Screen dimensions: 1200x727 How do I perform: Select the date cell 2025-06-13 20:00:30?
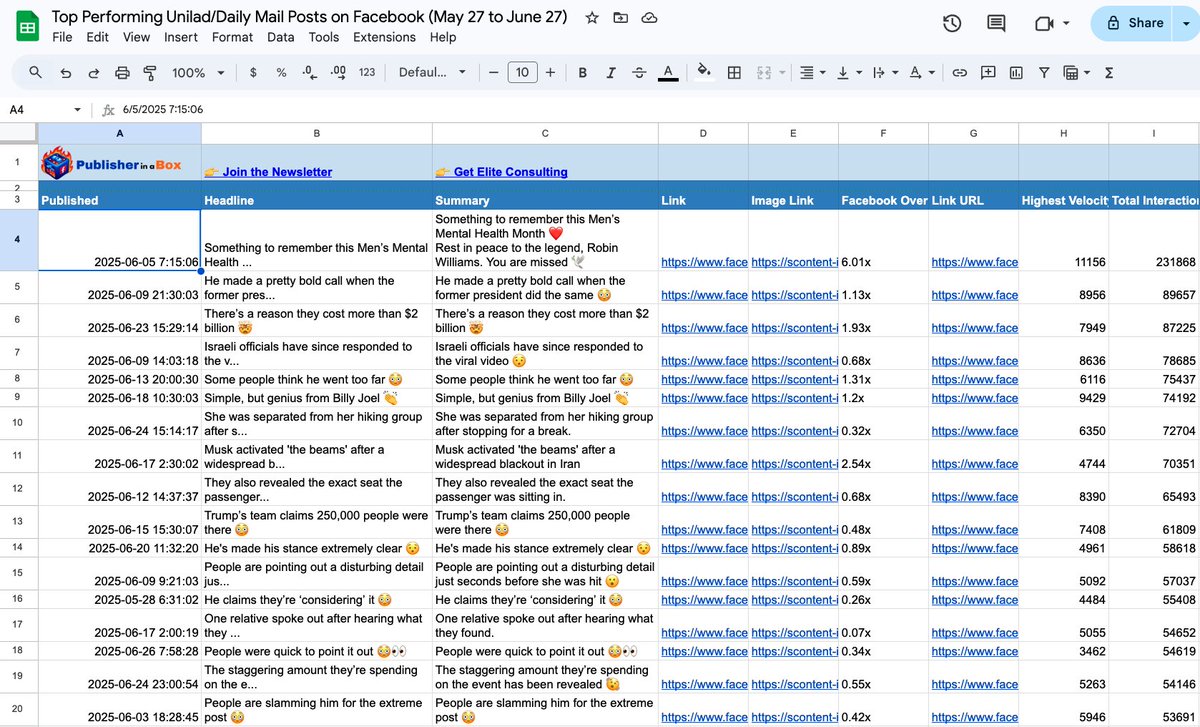[x=119, y=379]
